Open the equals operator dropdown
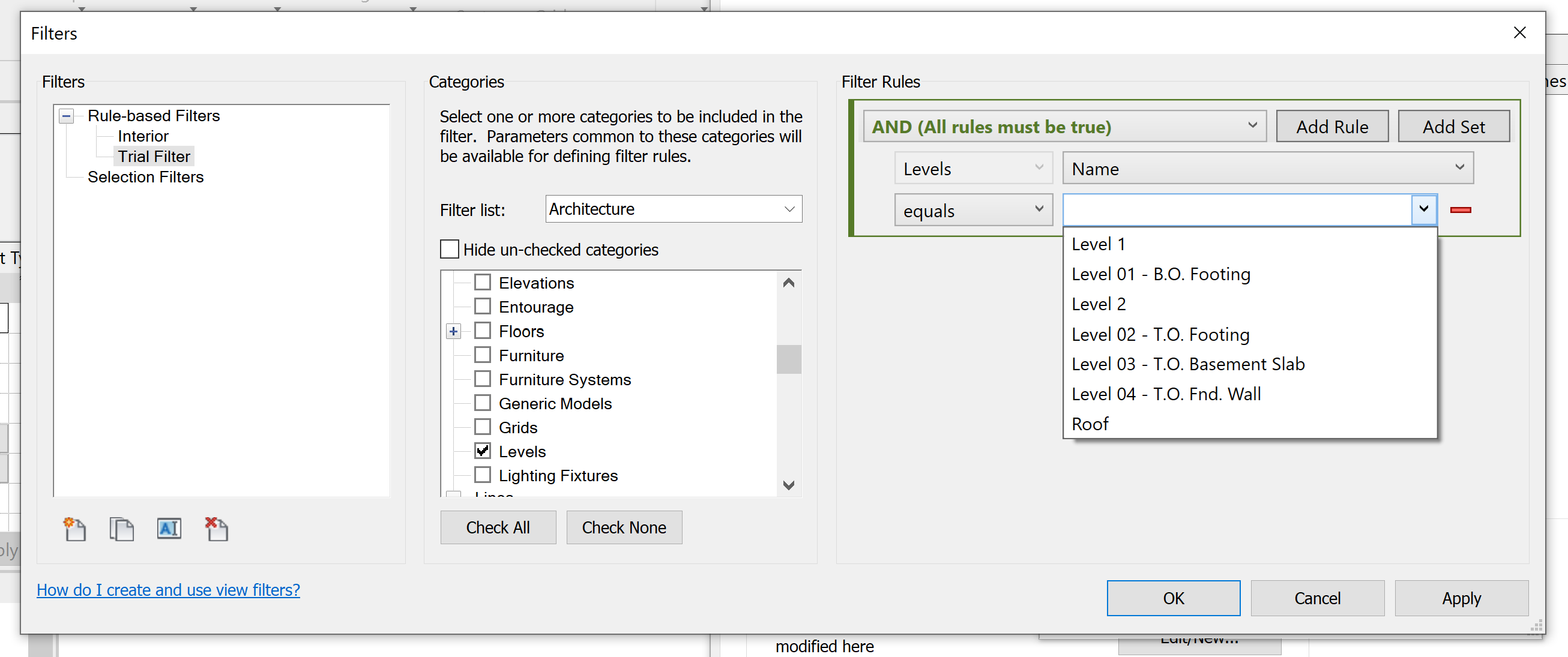1568x657 pixels. (972, 211)
